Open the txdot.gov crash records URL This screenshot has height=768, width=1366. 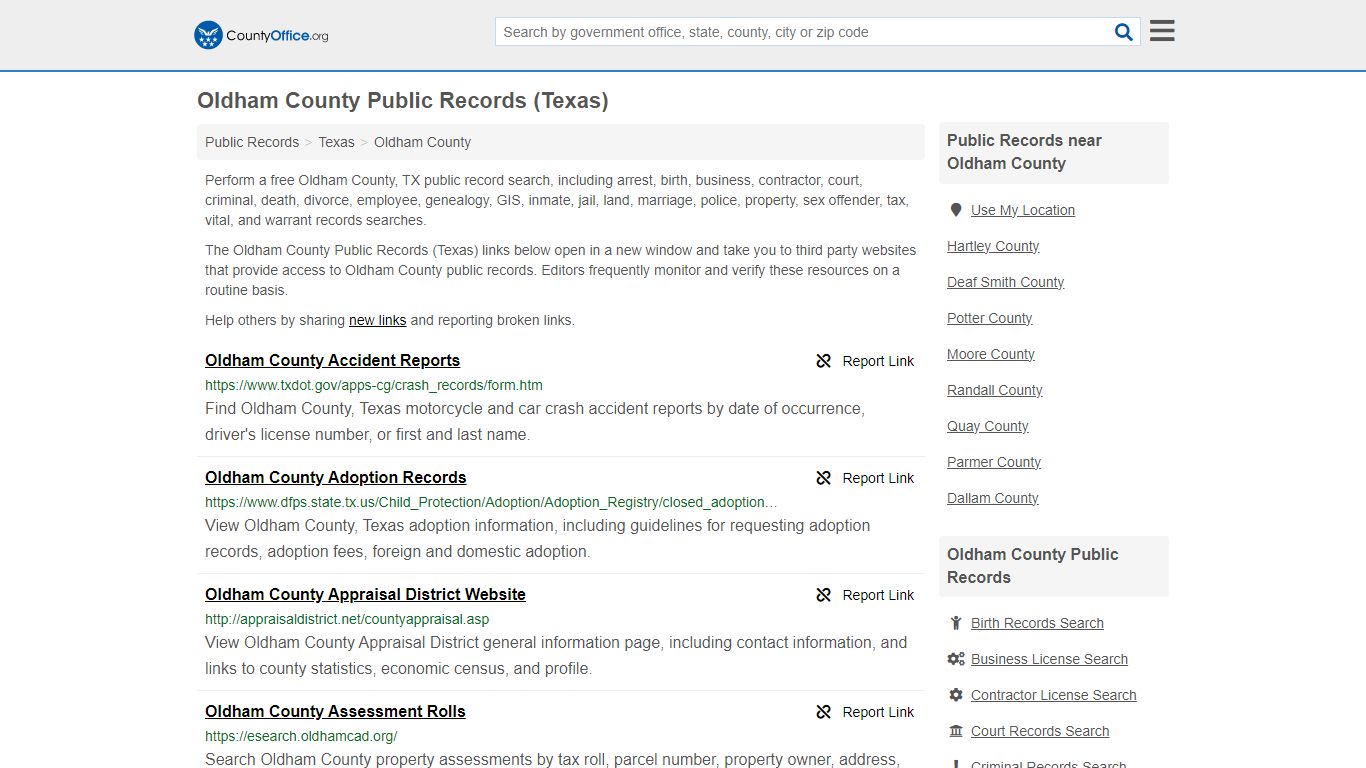374,385
